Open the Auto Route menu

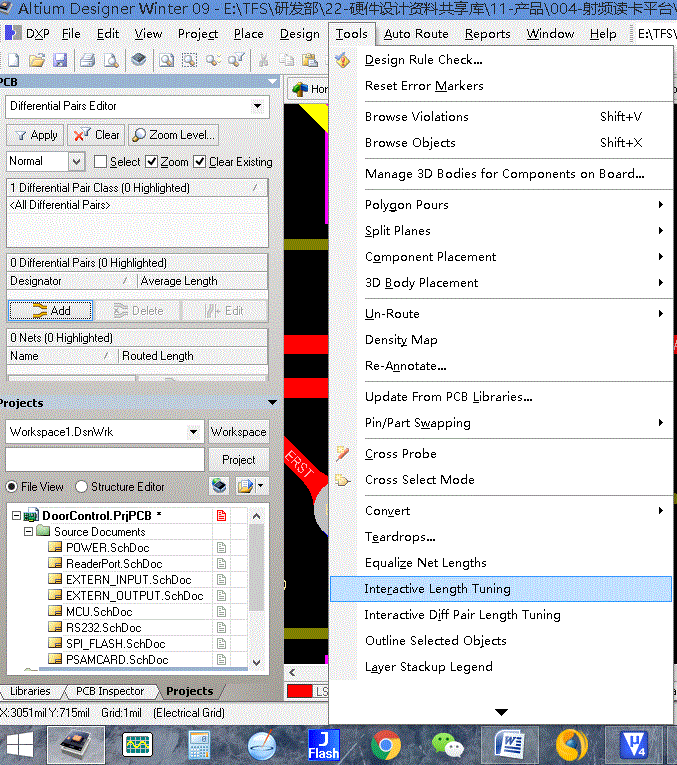(x=416, y=34)
